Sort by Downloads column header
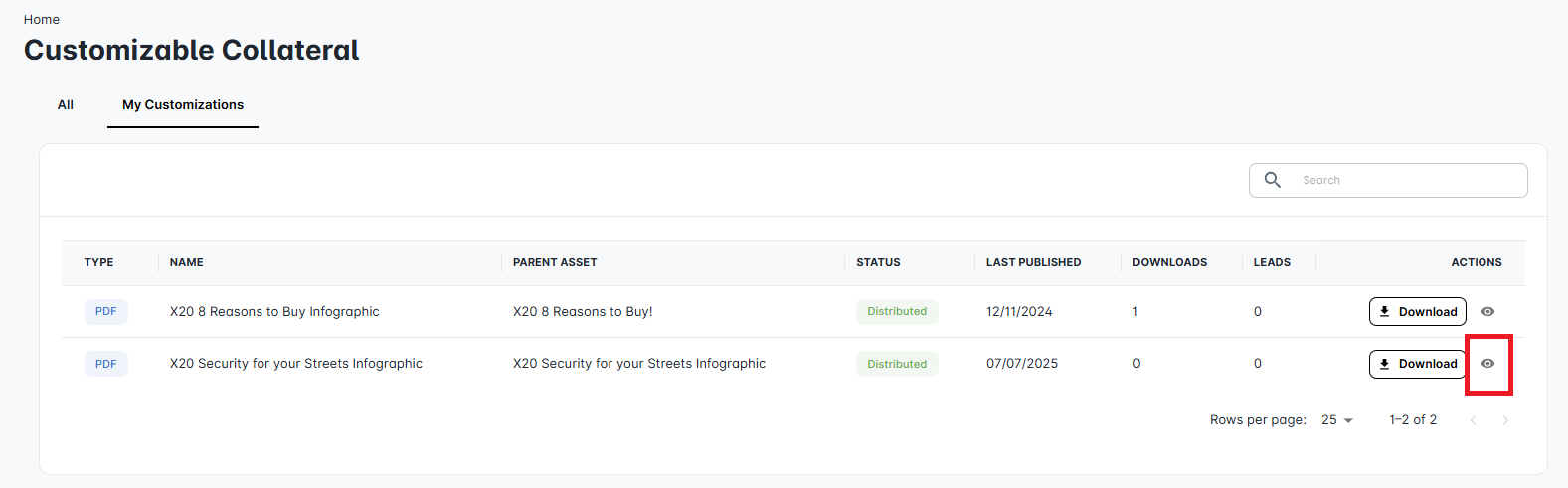The width and height of the screenshot is (1568, 488). point(1169,262)
